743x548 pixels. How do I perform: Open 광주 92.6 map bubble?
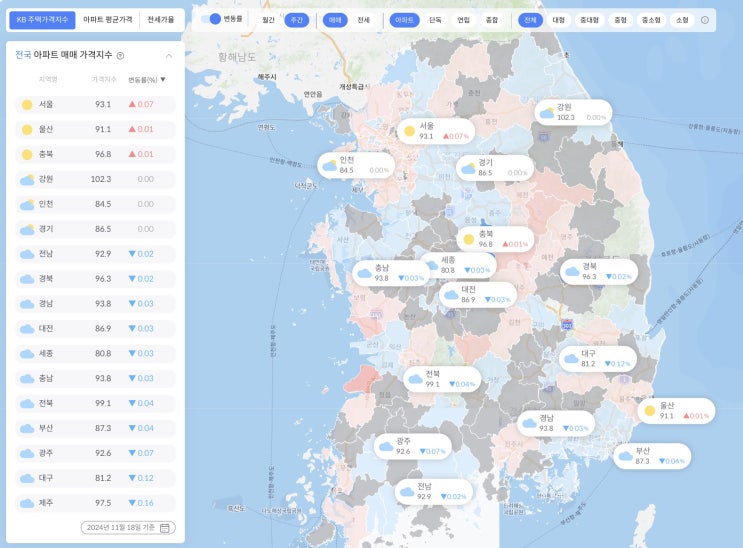click(x=413, y=447)
